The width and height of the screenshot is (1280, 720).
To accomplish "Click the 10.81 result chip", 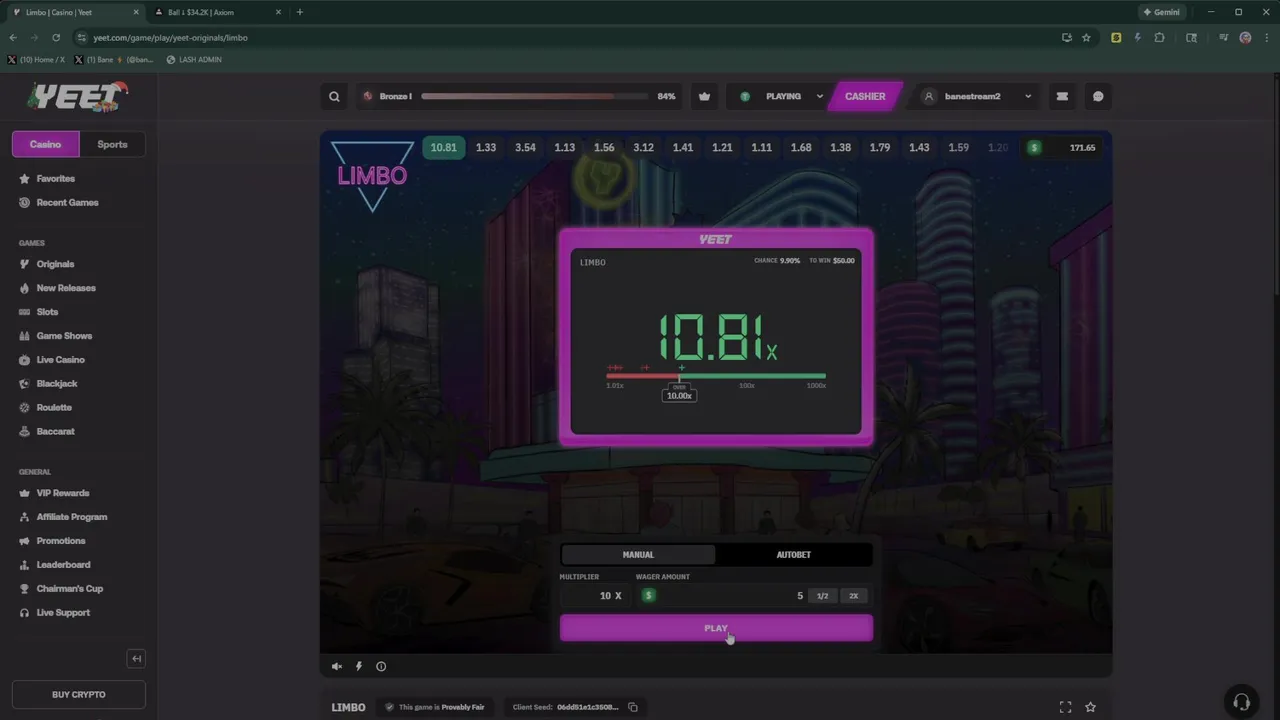I will click(x=443, y=148).
